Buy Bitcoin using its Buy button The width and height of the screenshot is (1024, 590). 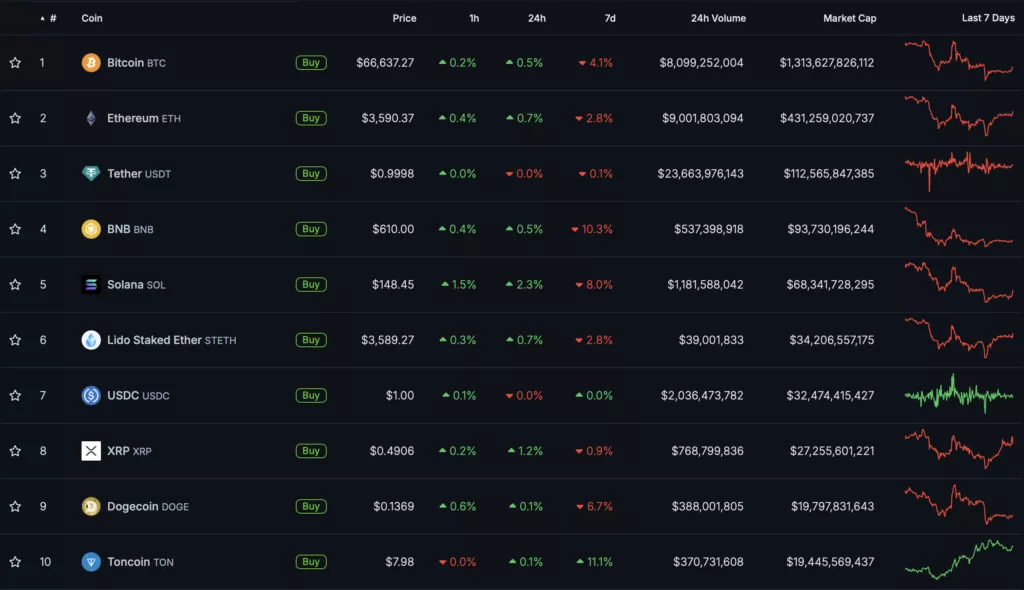[311, 63]
